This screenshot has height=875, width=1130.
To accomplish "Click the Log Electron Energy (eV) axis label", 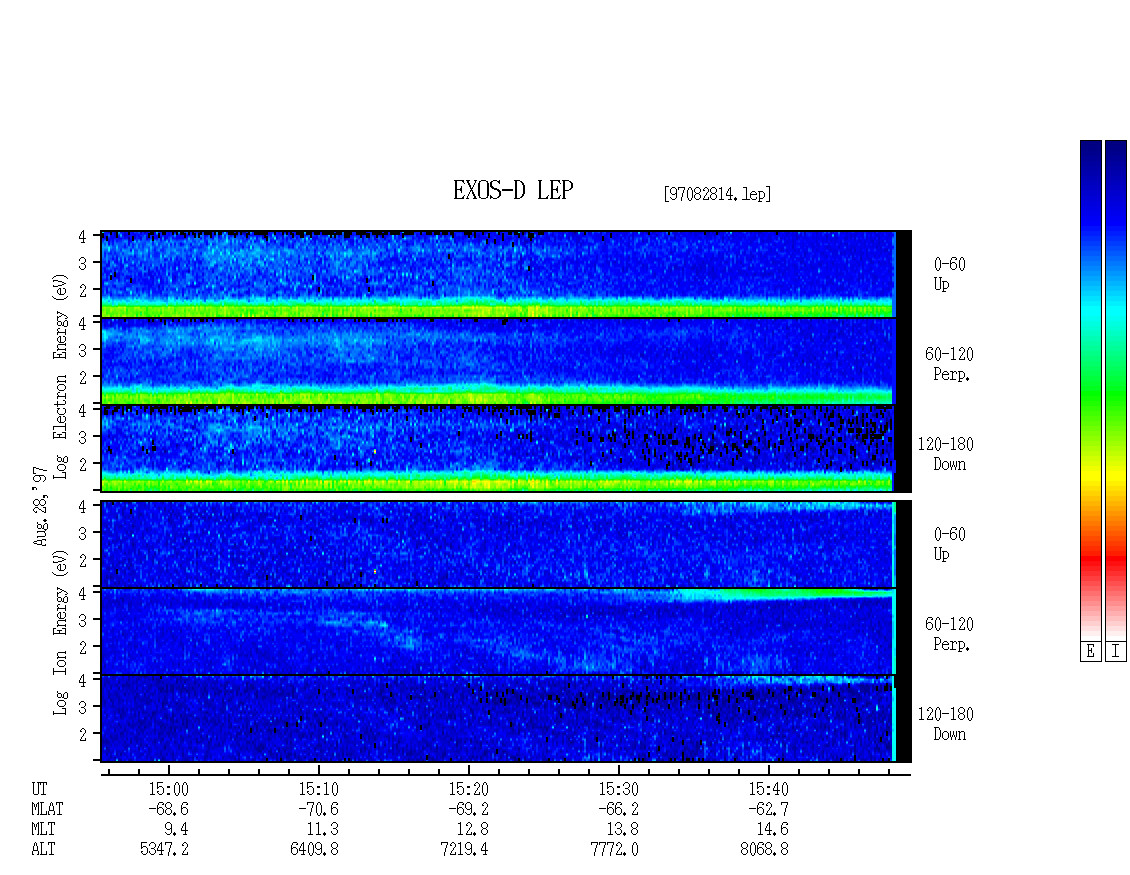I will point(60,376).
